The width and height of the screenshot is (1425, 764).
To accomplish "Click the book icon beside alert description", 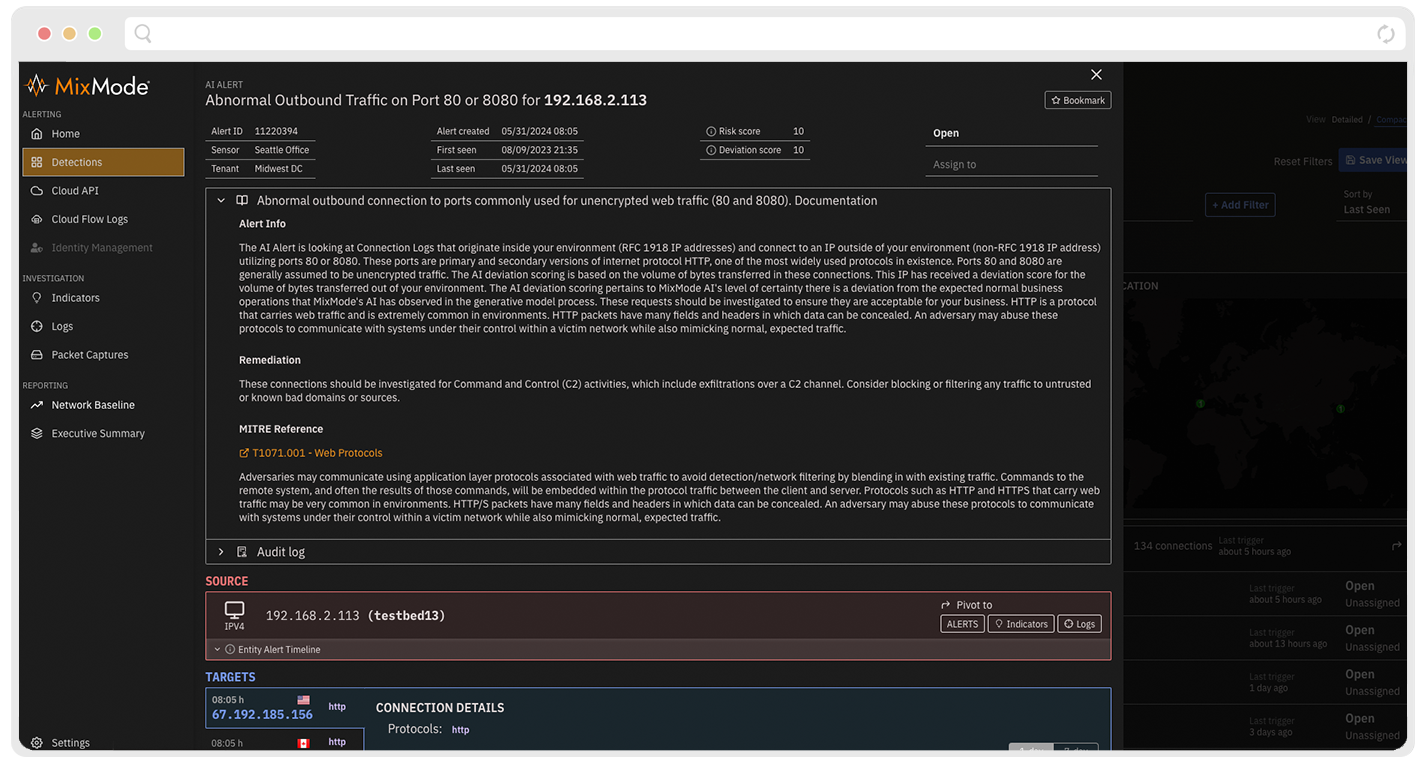I will pyautogui.click(x=242, y=201).
